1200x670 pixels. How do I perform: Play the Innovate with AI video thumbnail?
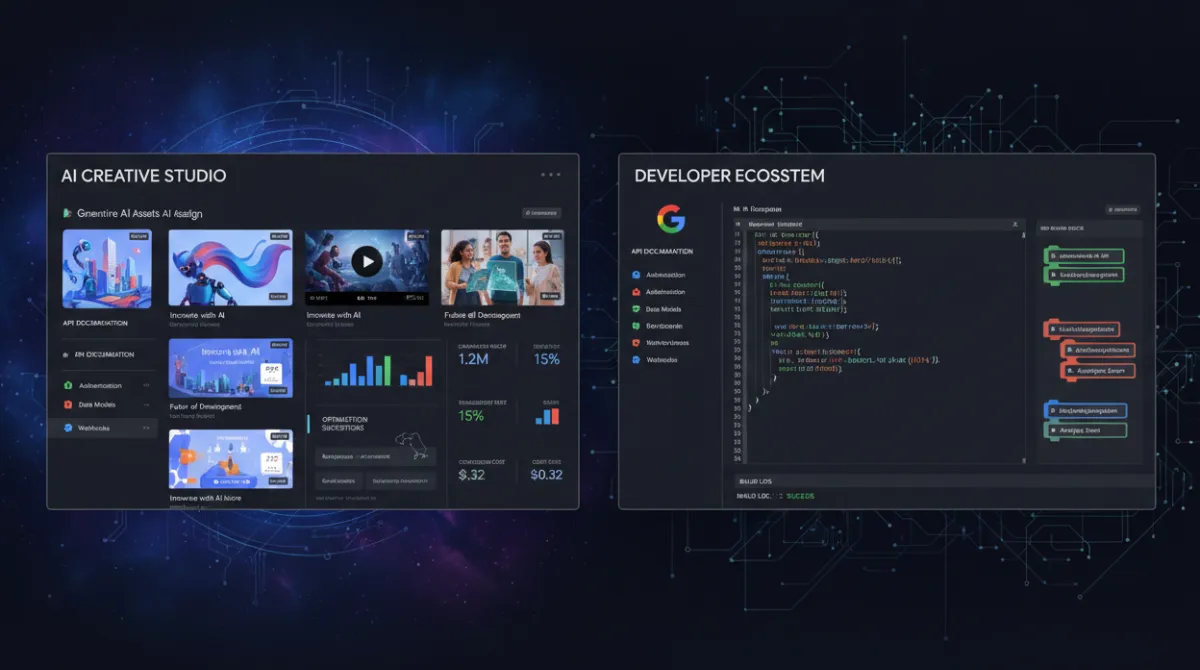point(368,263)
